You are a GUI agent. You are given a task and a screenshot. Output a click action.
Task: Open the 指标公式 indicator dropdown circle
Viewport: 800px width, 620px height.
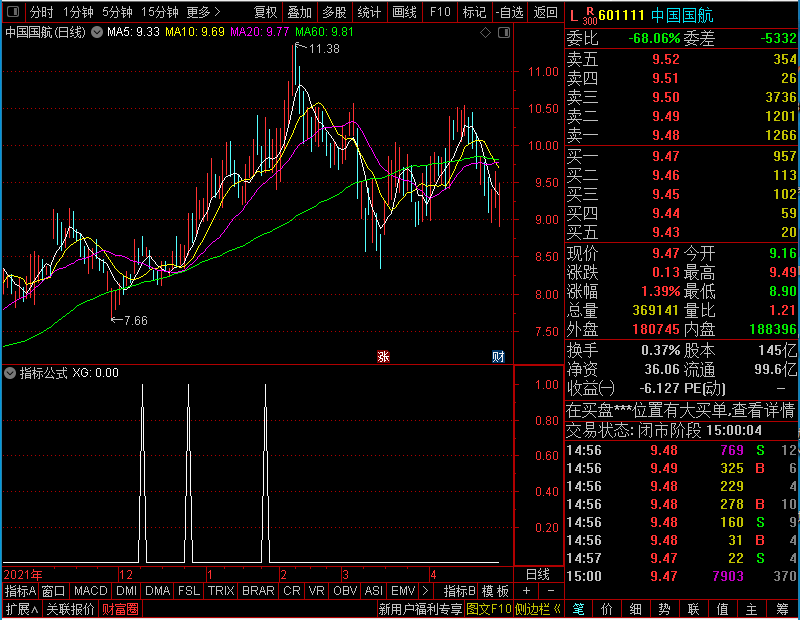[10, 374]
